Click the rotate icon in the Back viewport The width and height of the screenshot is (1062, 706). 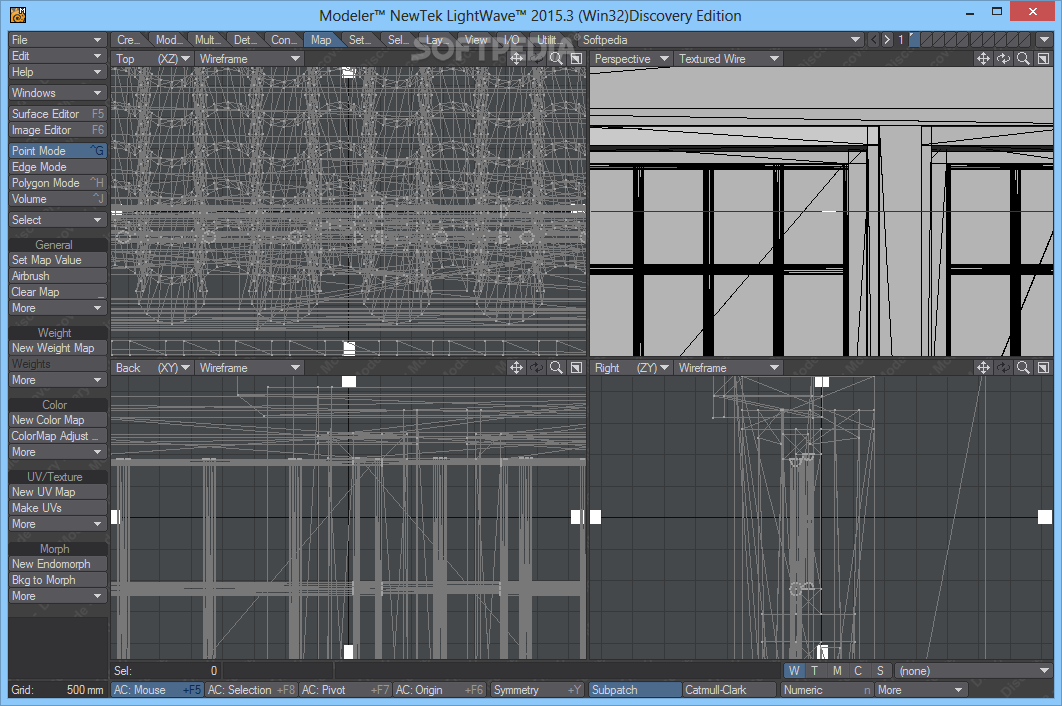(x=536, y=368)
